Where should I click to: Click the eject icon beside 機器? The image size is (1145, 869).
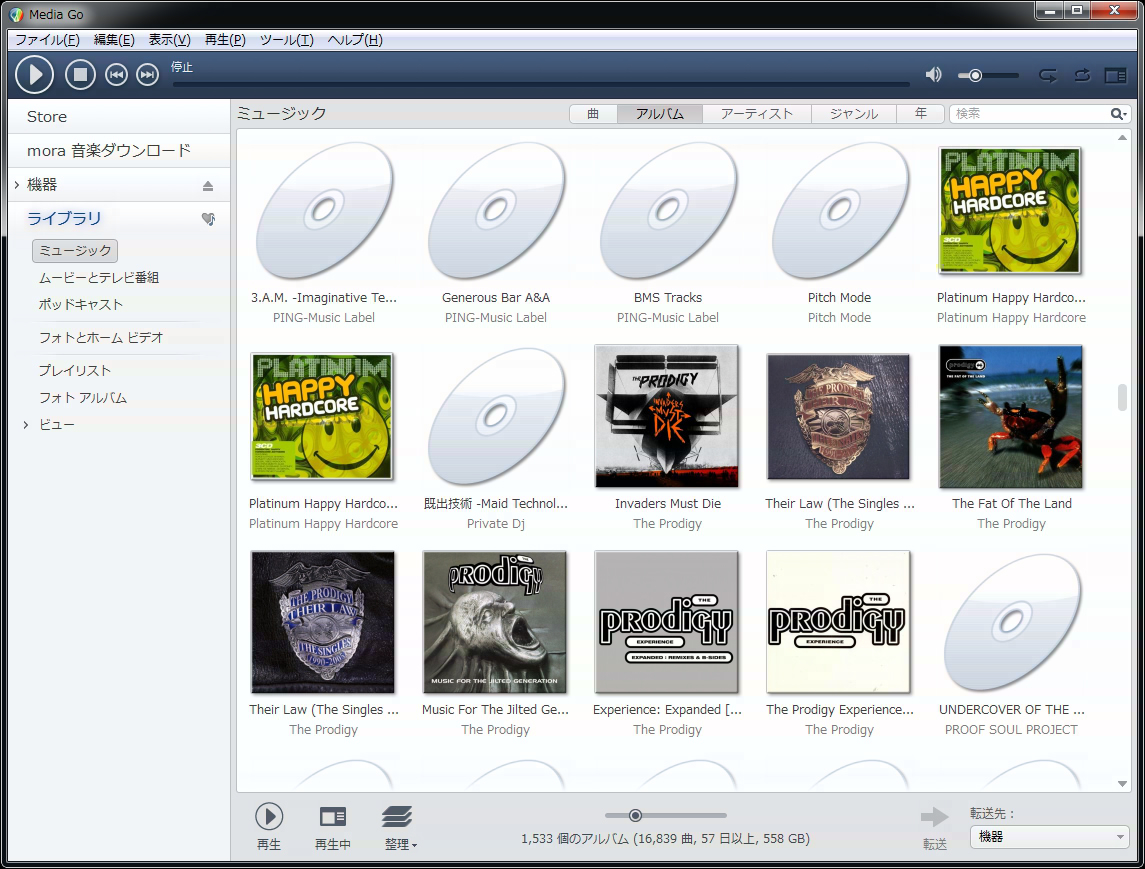(x=208, y=185)
